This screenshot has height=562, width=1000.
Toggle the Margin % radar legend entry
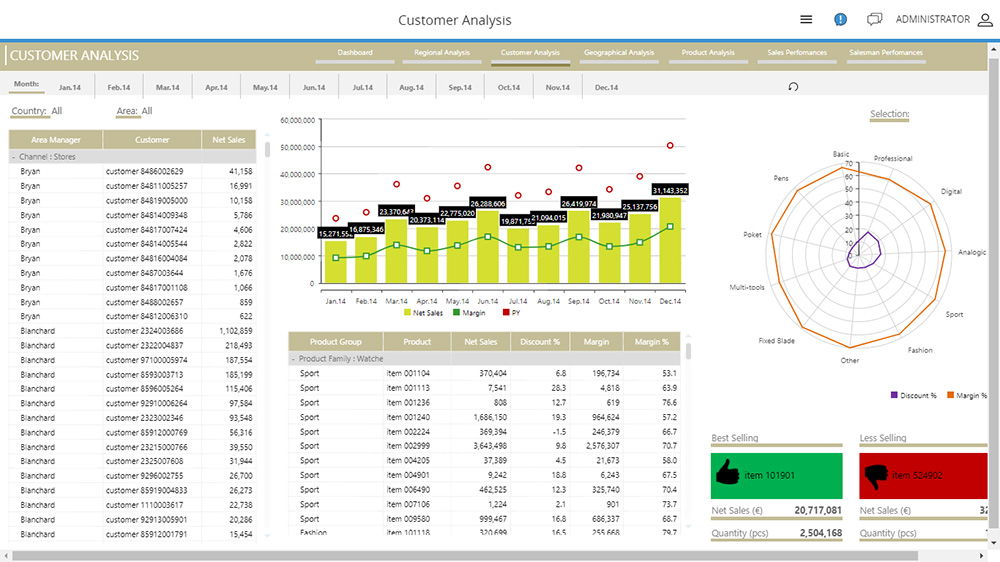[964, 396]
